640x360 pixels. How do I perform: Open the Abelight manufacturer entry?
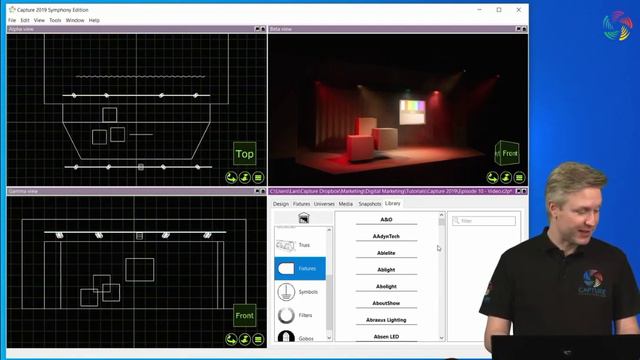pos(386,287)
